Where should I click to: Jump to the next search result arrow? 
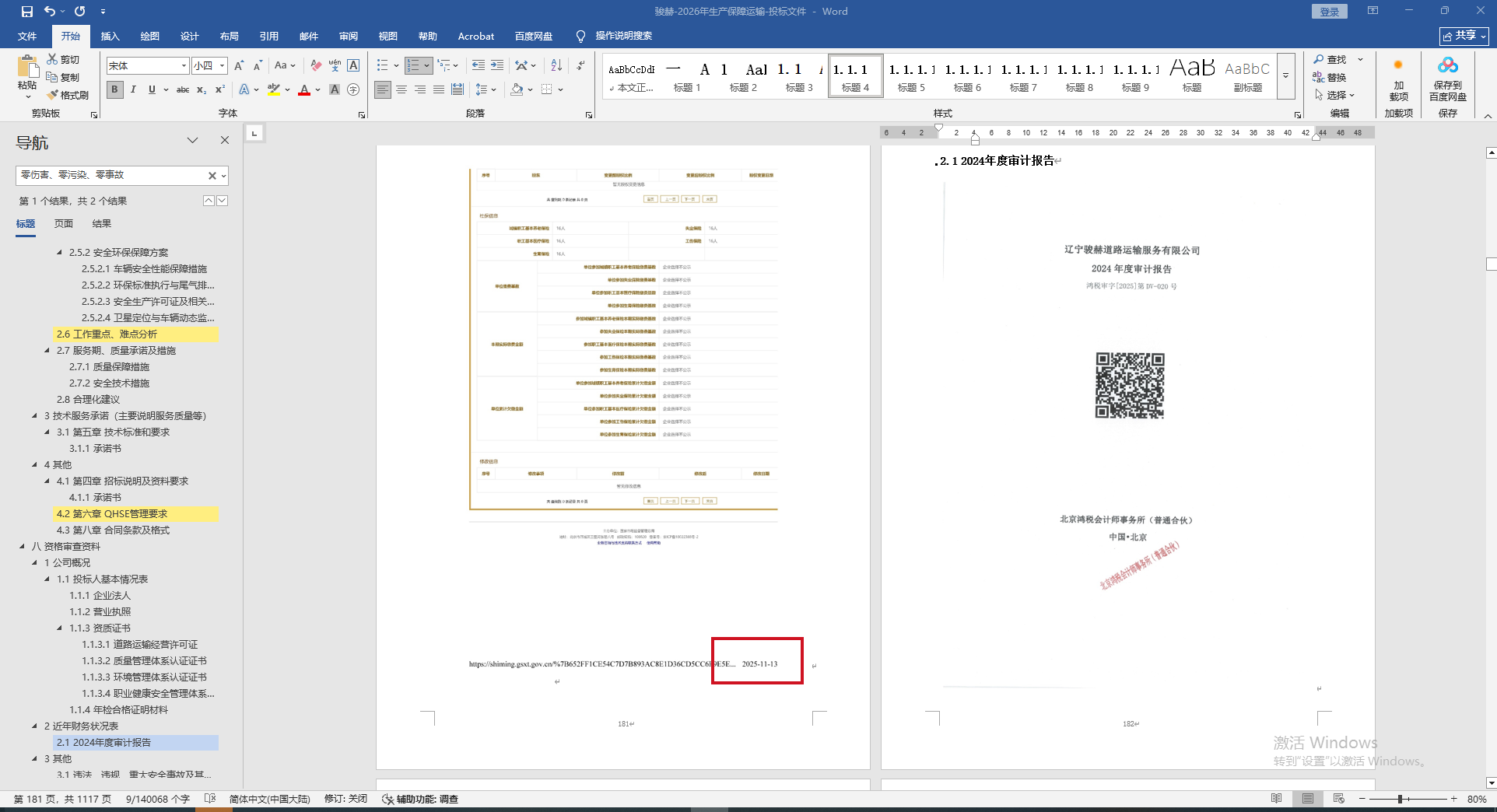pyautogui.click(x=223, y=201)
